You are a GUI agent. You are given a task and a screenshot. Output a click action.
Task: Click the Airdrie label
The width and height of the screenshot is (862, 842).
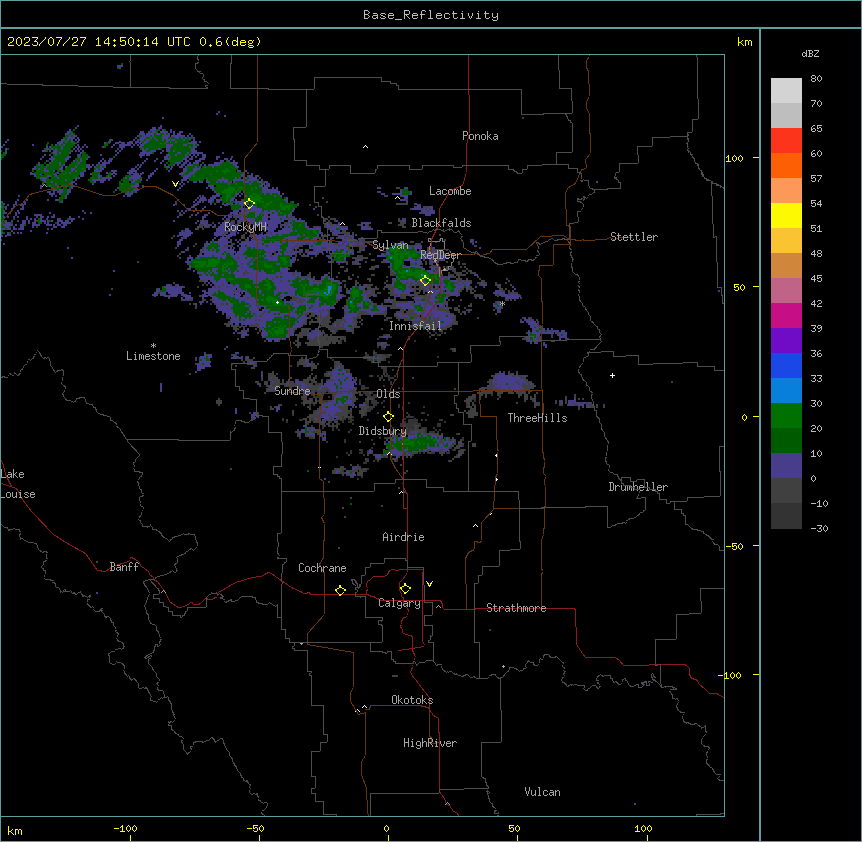pos(403,537)
